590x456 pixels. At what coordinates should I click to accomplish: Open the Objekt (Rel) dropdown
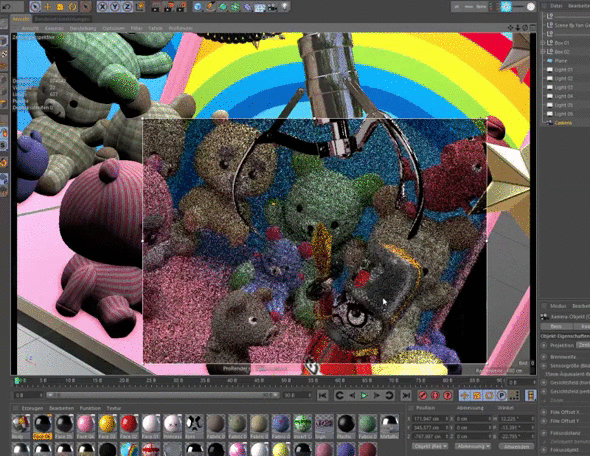(x=430, y=446)
